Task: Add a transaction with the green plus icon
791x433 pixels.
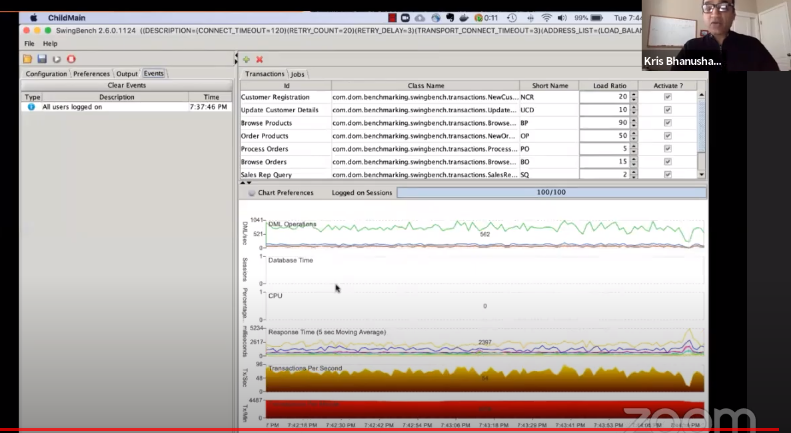Action: click(246, 60)
